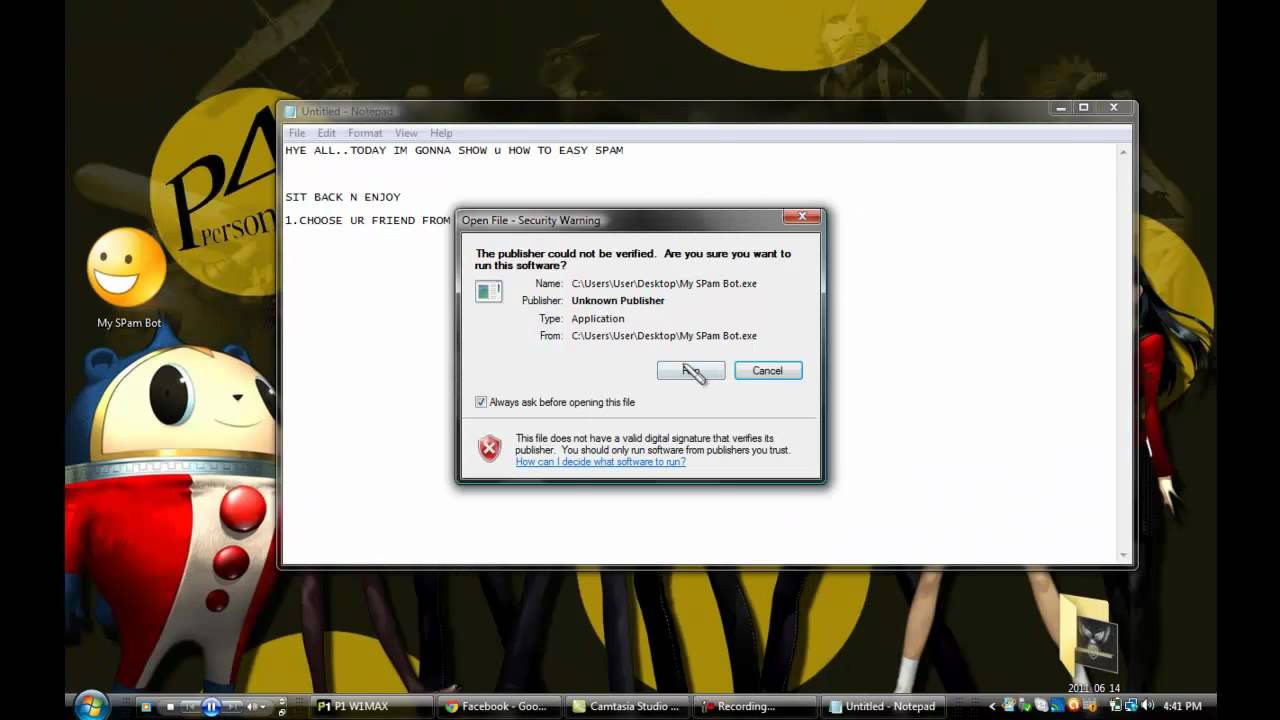Open the Format menu in Notepad

click(365, 133)
